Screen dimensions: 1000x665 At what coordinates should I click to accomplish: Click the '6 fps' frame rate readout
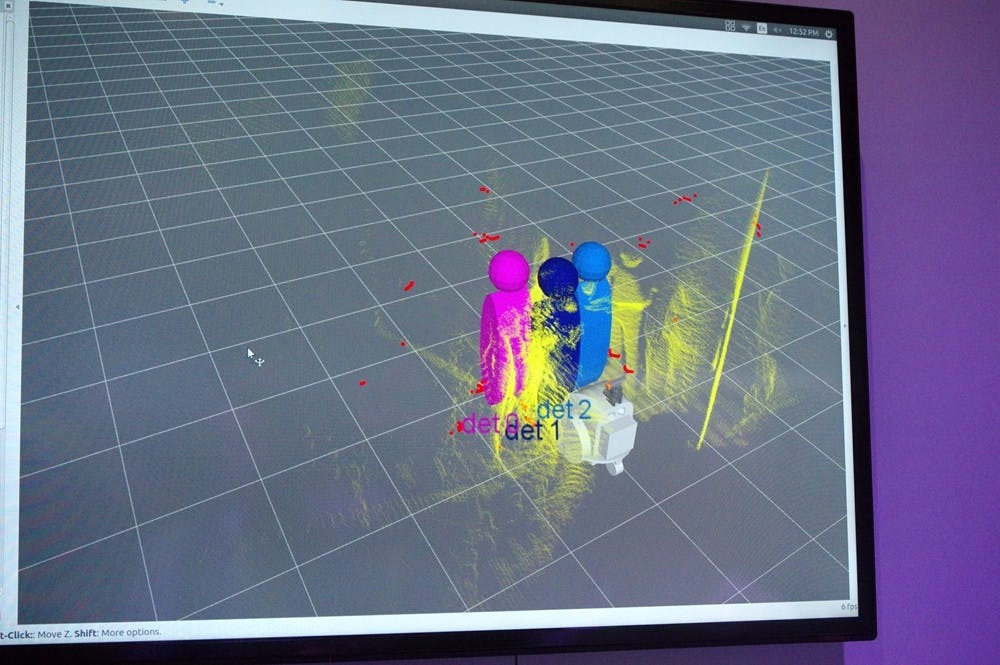click(849, 606)
